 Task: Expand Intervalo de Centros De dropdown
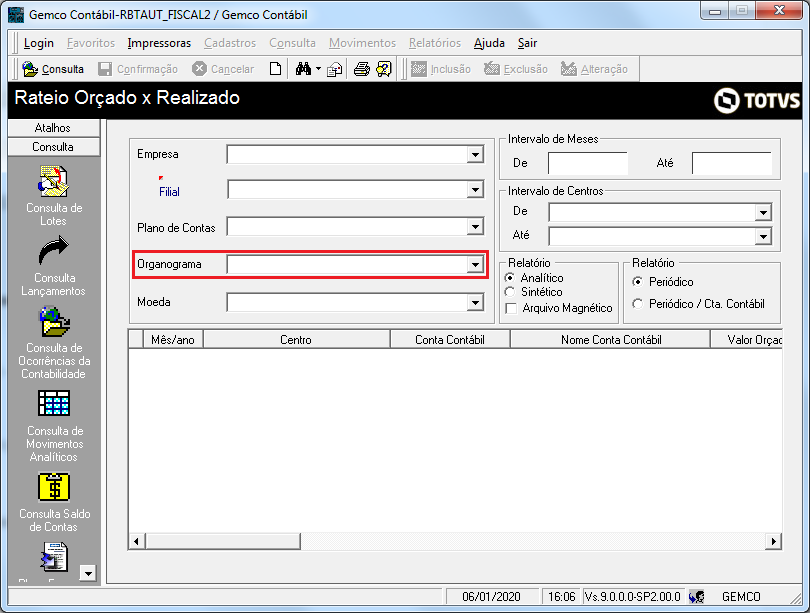762,212
